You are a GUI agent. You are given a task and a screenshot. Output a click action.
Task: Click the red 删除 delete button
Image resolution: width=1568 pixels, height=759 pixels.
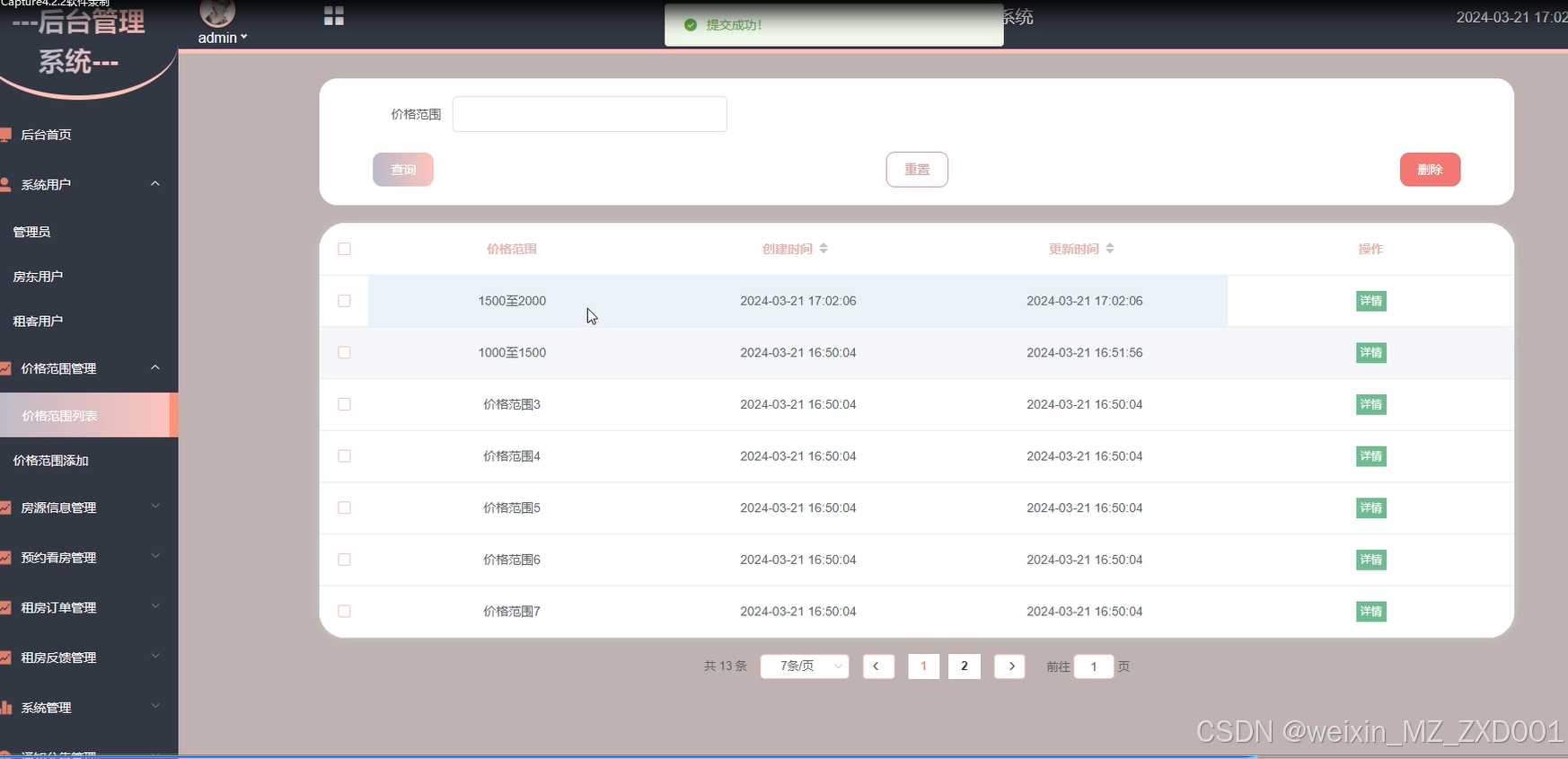click(1430, 170)
